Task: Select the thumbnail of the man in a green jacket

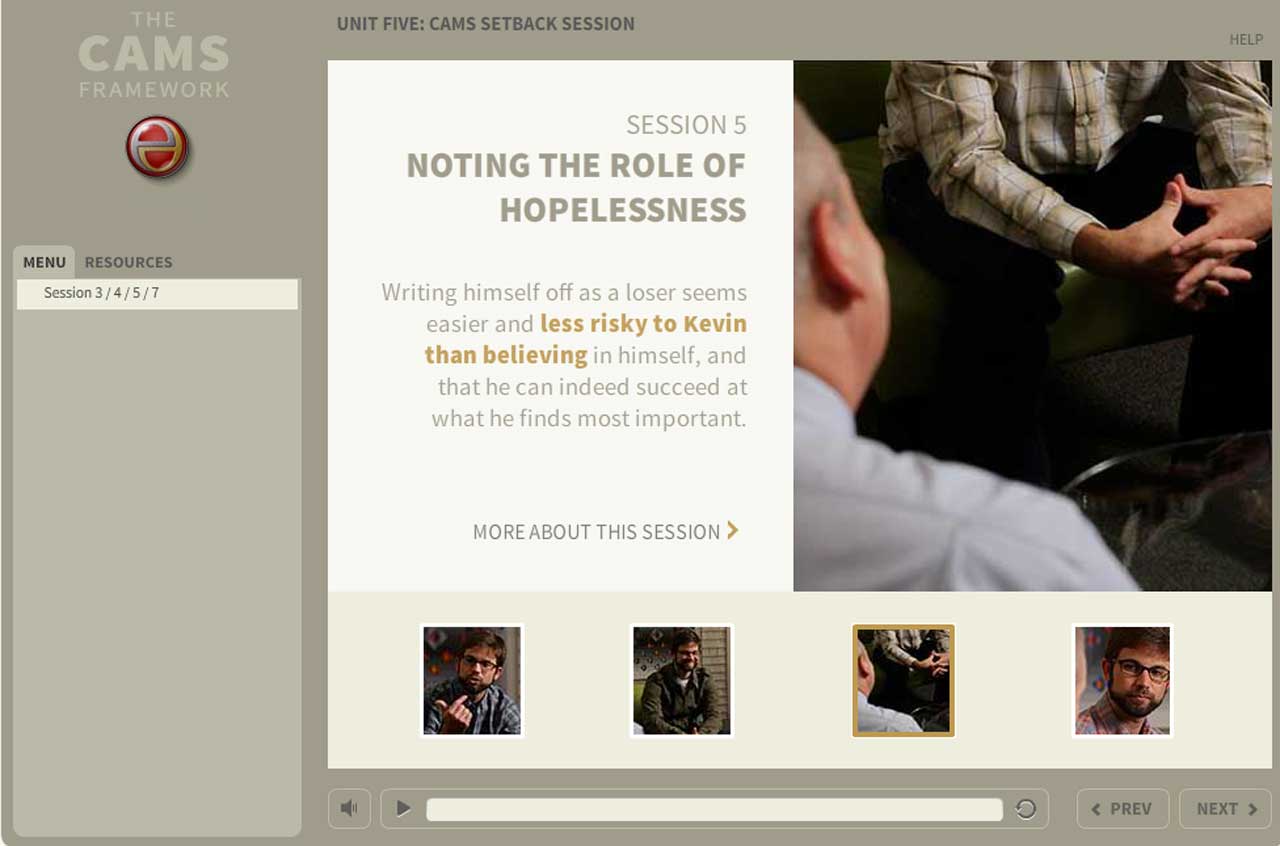Action: tap(682, 680)
